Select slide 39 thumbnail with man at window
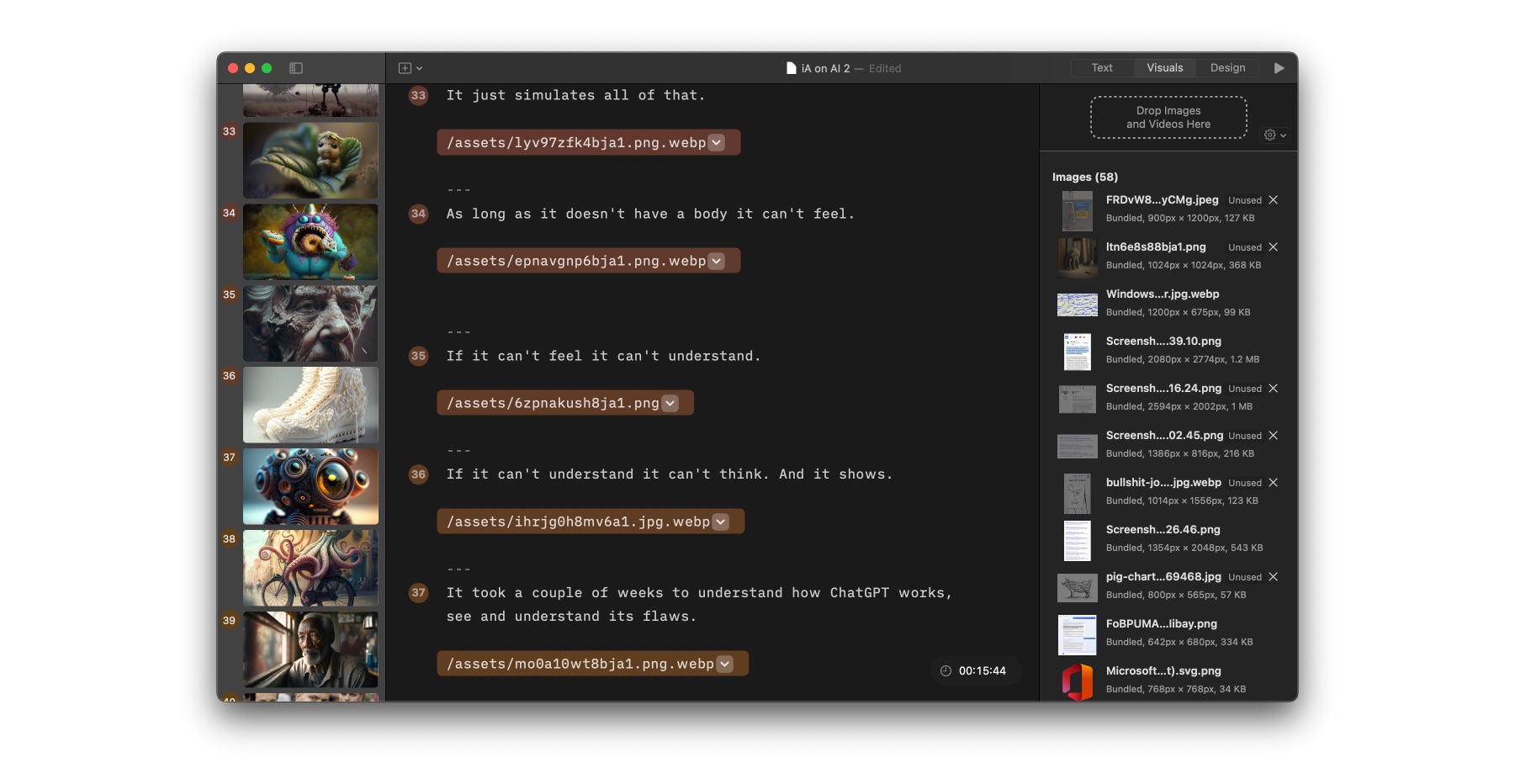 310,650
